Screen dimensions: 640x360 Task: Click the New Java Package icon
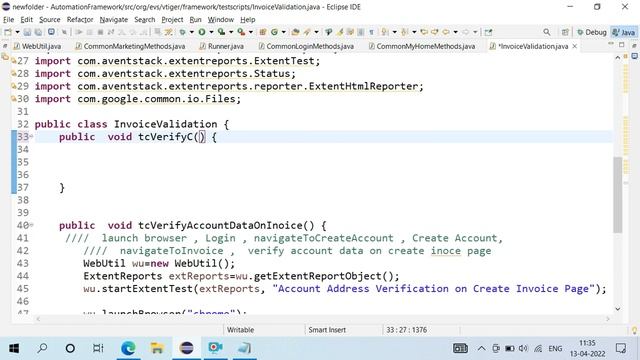pos(263,32)
